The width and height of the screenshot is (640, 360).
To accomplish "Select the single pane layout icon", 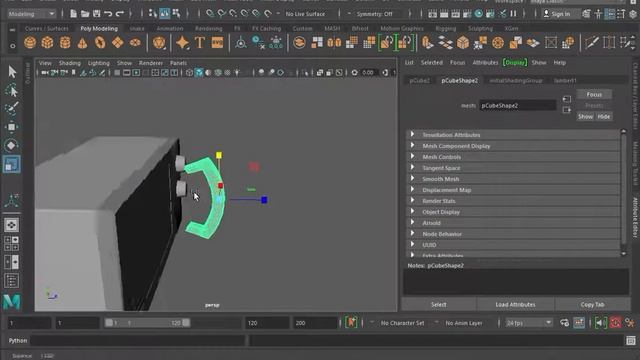I will [x=11, y=225].
